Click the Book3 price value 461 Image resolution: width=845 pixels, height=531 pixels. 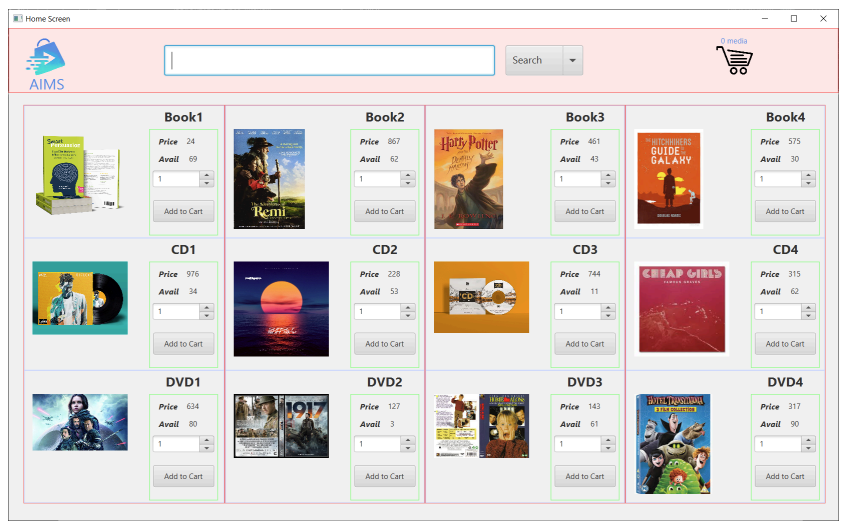[x=593, y=141]
